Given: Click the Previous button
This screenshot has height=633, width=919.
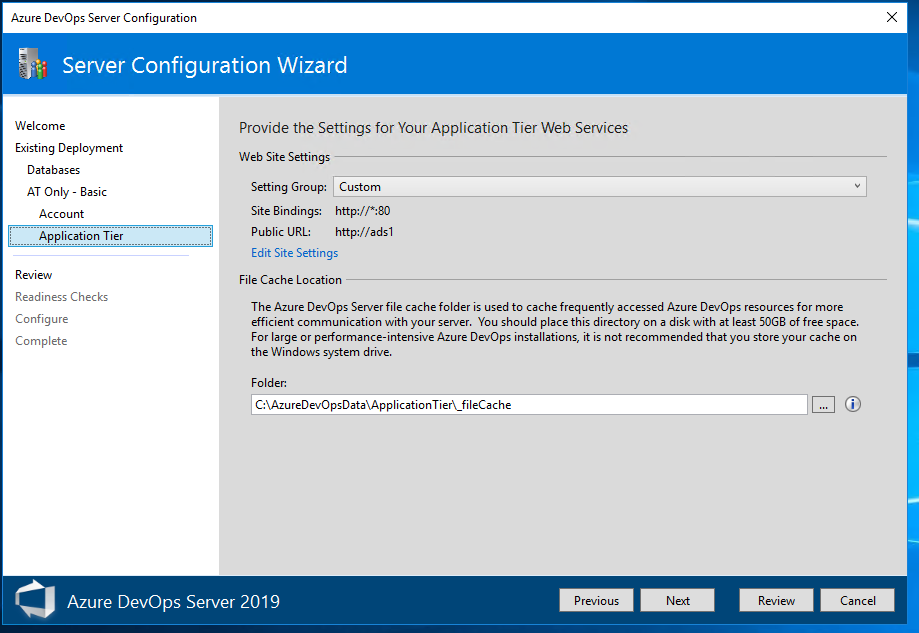Looking at the screenshot, I should click(596, 600).
